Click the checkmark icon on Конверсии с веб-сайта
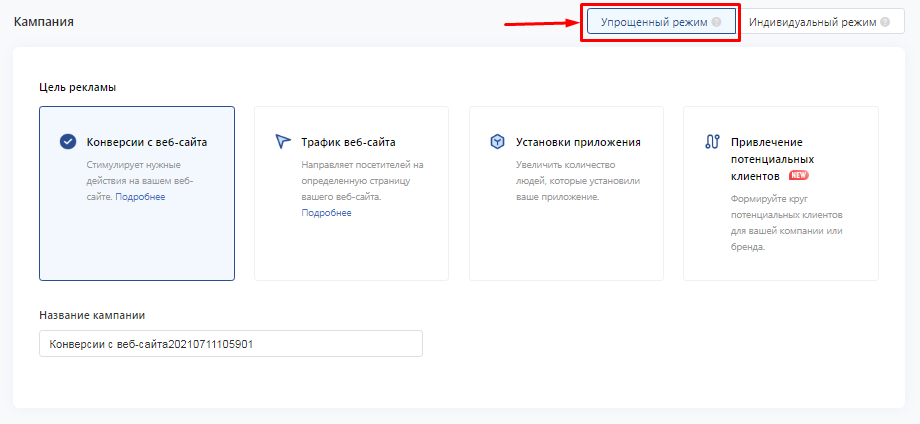920x424 pixels. [x=68, y=142]
